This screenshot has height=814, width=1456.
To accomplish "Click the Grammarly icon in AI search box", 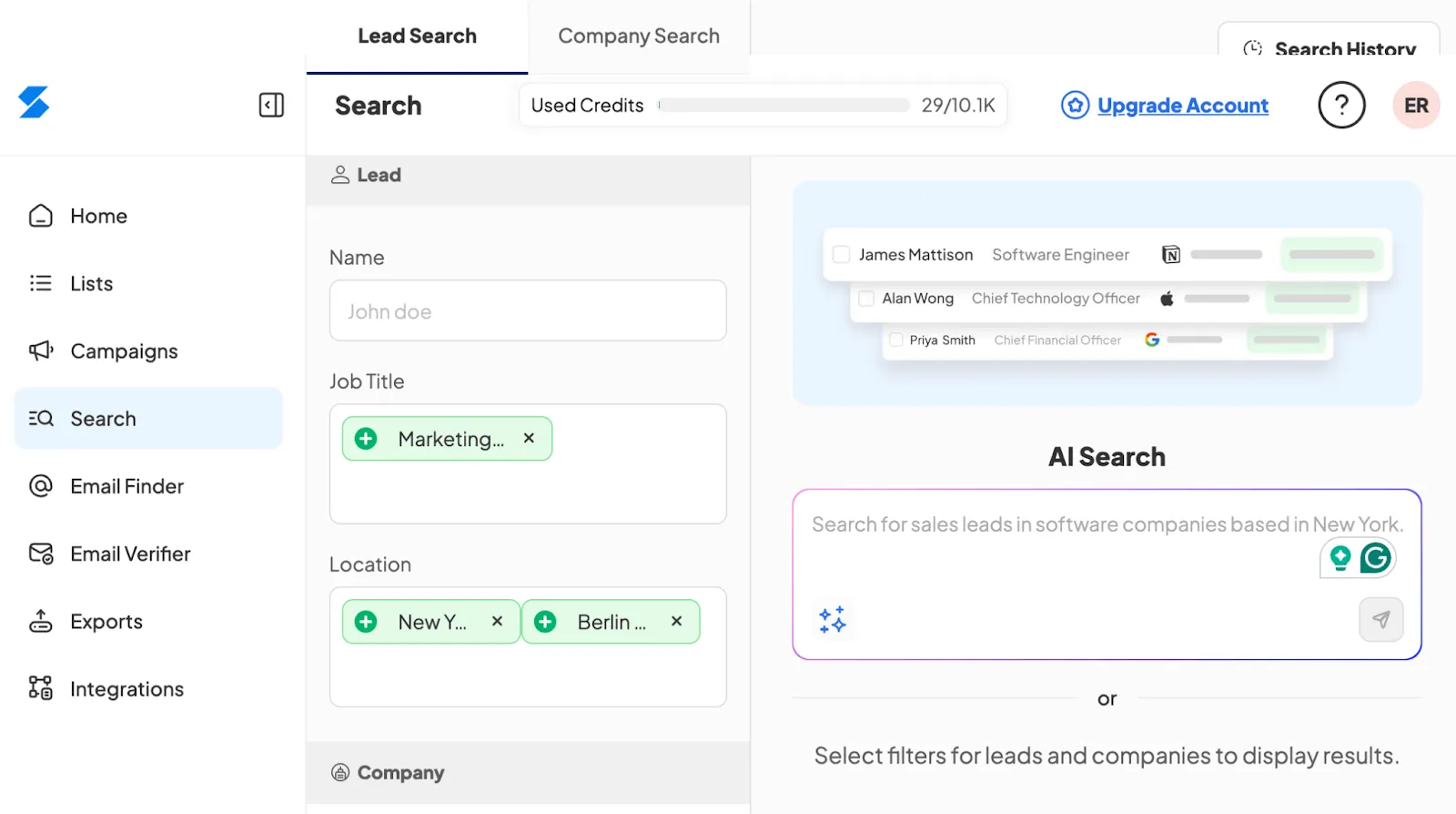I will click(1376, 557).
